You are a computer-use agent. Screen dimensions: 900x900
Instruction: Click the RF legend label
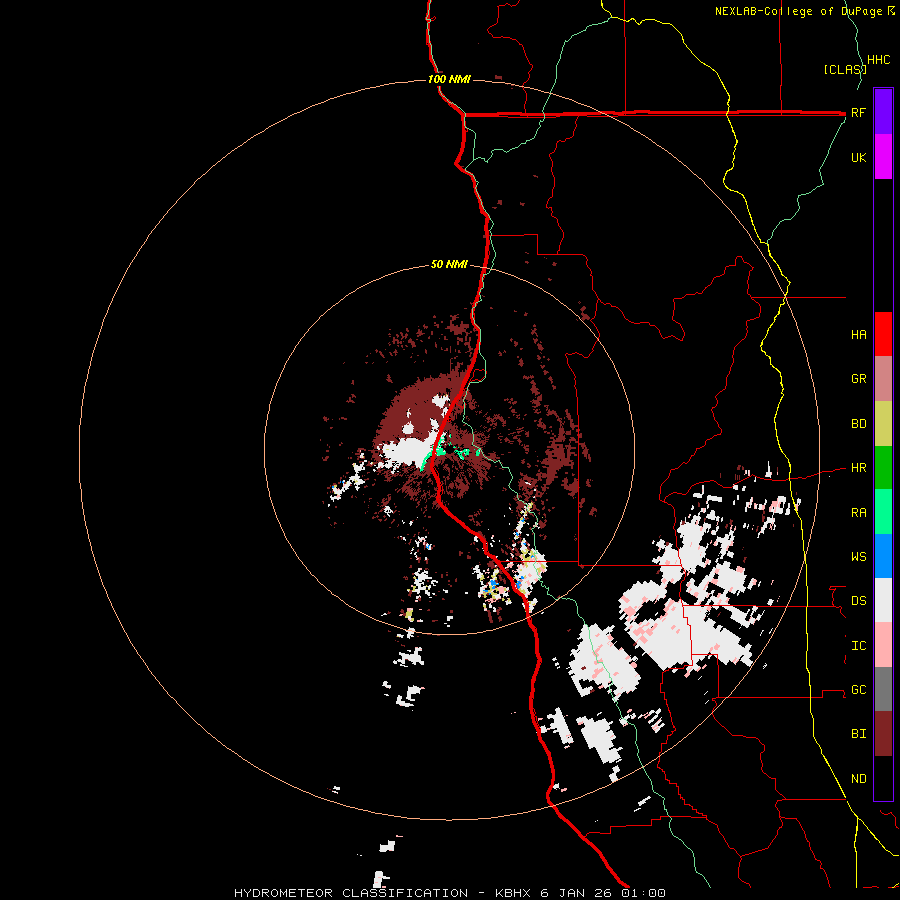[858, 112]
